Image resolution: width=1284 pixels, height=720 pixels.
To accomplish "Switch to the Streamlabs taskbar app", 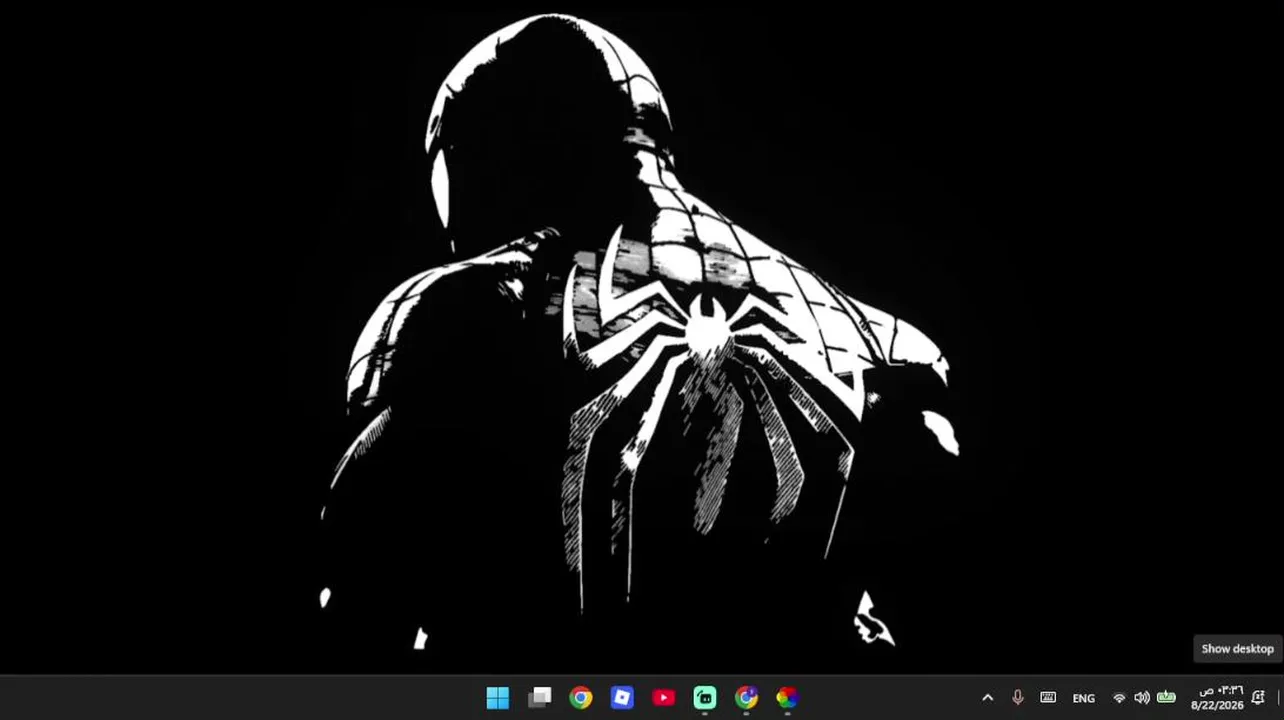I will click(705, 698).
